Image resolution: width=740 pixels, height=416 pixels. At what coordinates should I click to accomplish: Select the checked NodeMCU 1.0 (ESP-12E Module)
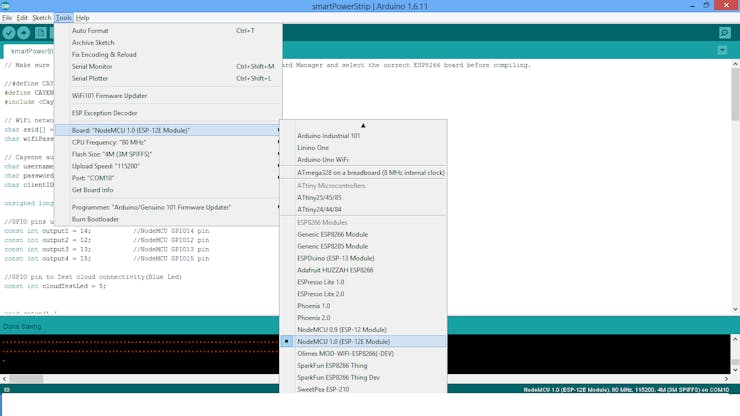coord(363,341)
